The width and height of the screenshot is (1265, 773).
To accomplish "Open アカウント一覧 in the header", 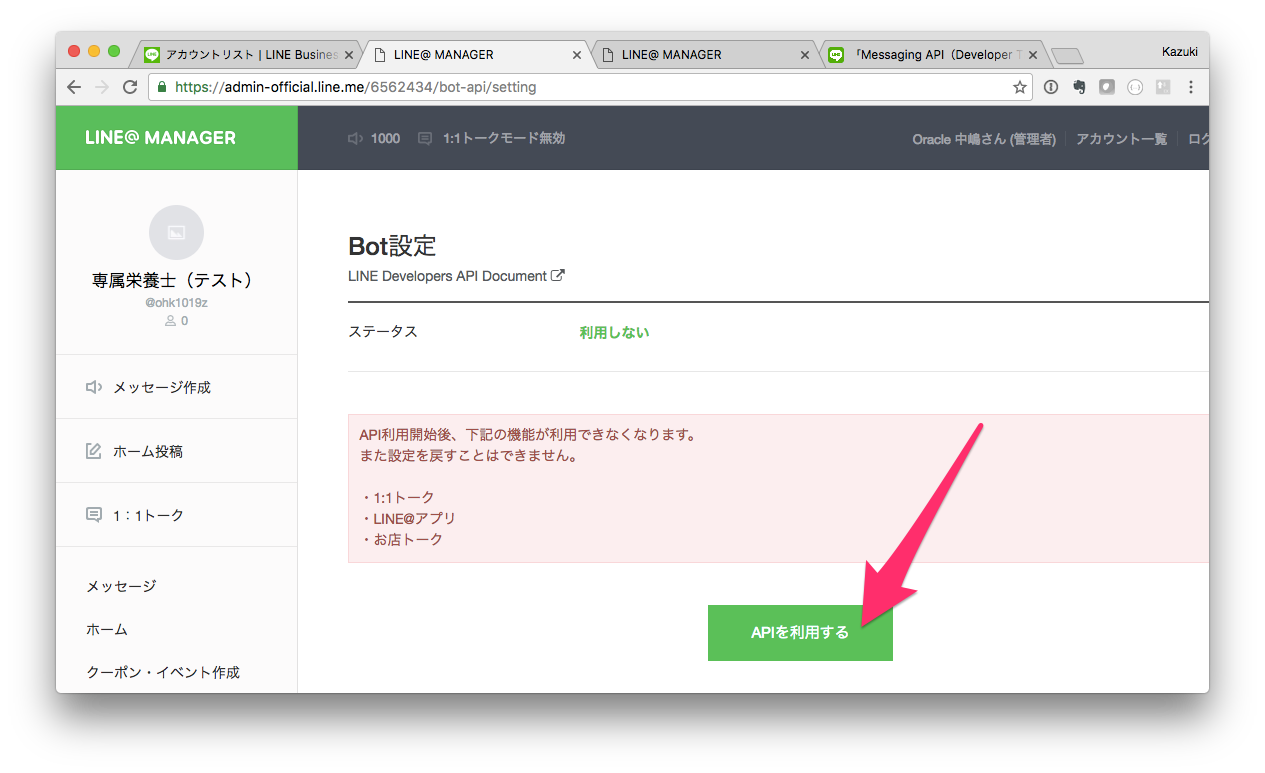I will (1121, 139).
